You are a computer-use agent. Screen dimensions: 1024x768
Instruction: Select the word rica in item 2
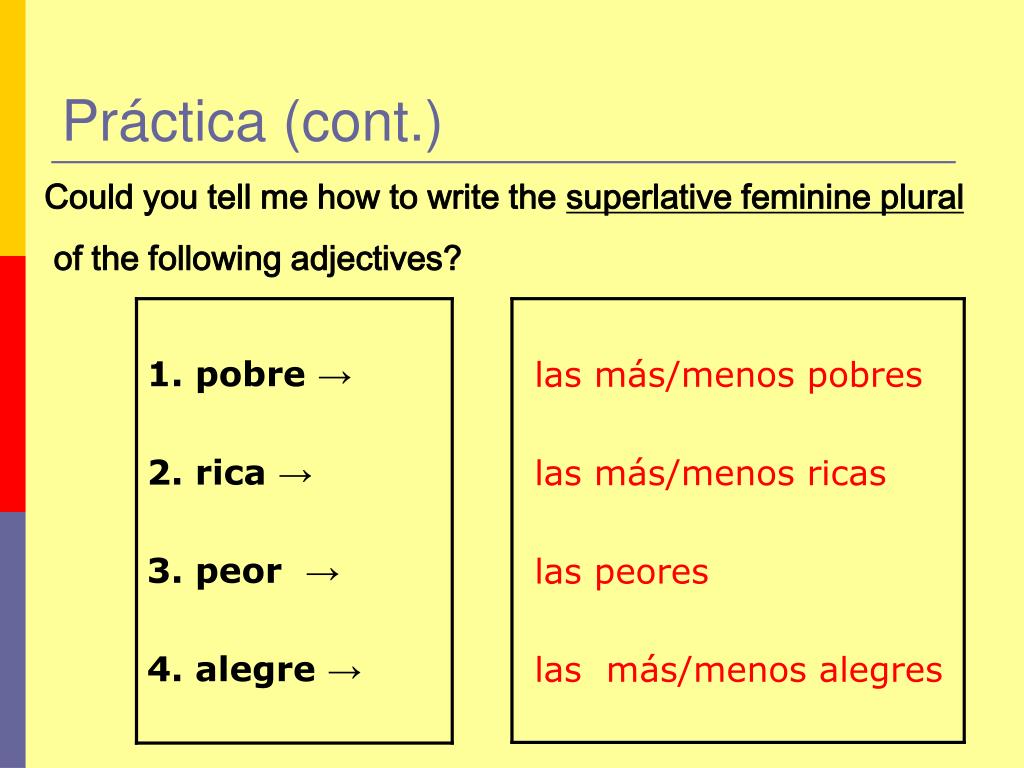tap(231, 473)
